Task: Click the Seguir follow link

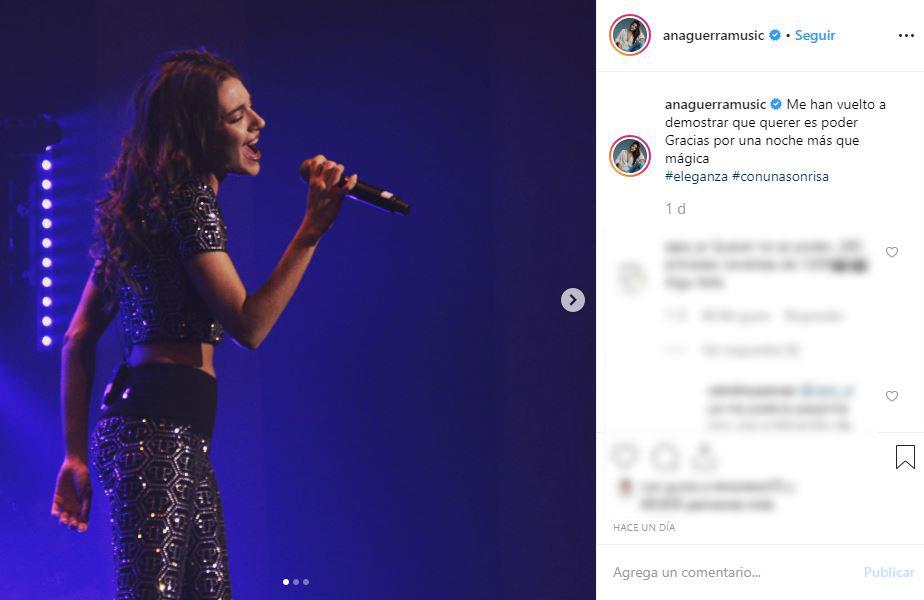Action: click(x=815, y=35)
